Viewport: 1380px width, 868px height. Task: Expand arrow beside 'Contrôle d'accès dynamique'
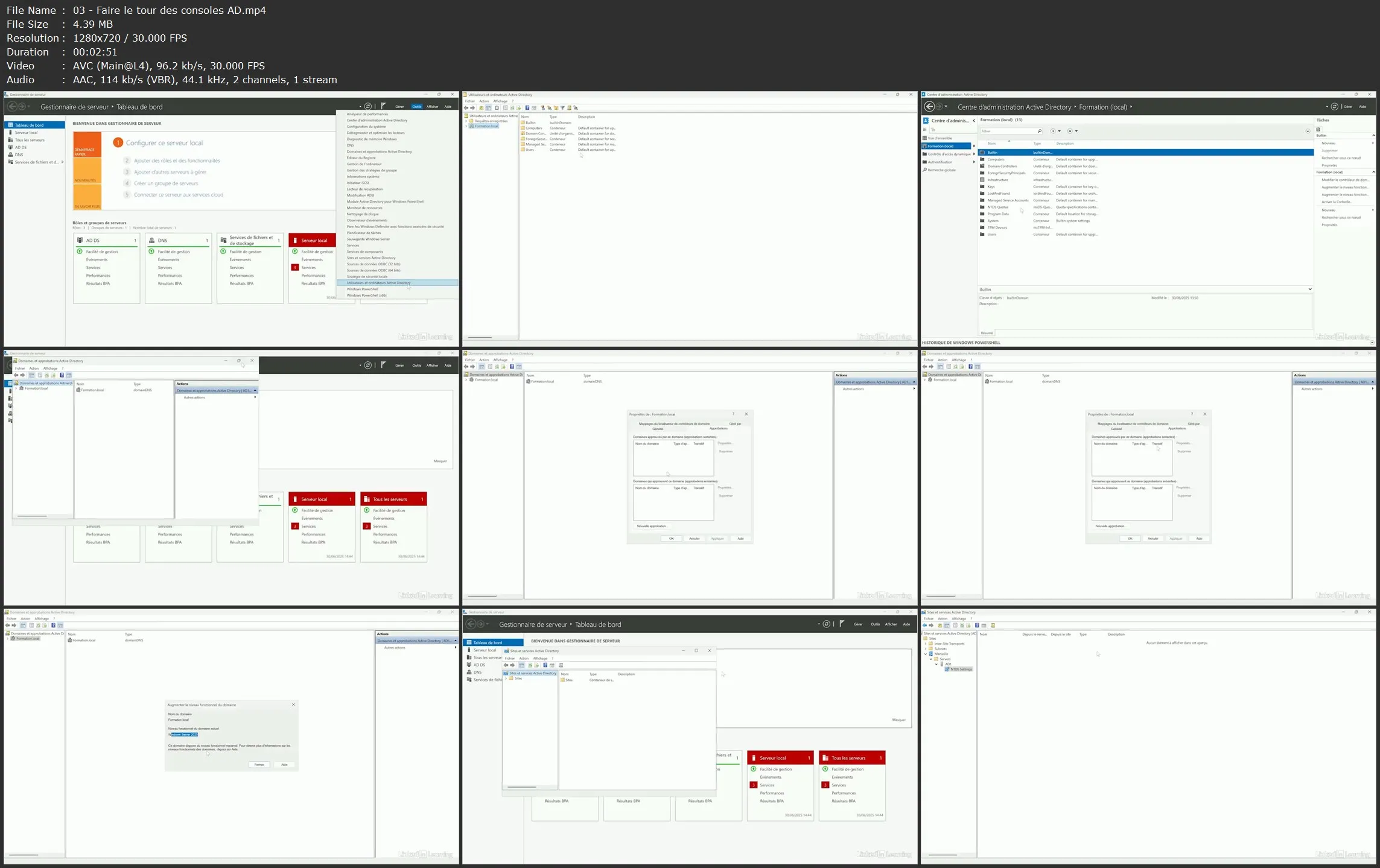click(x=973, y=154)
